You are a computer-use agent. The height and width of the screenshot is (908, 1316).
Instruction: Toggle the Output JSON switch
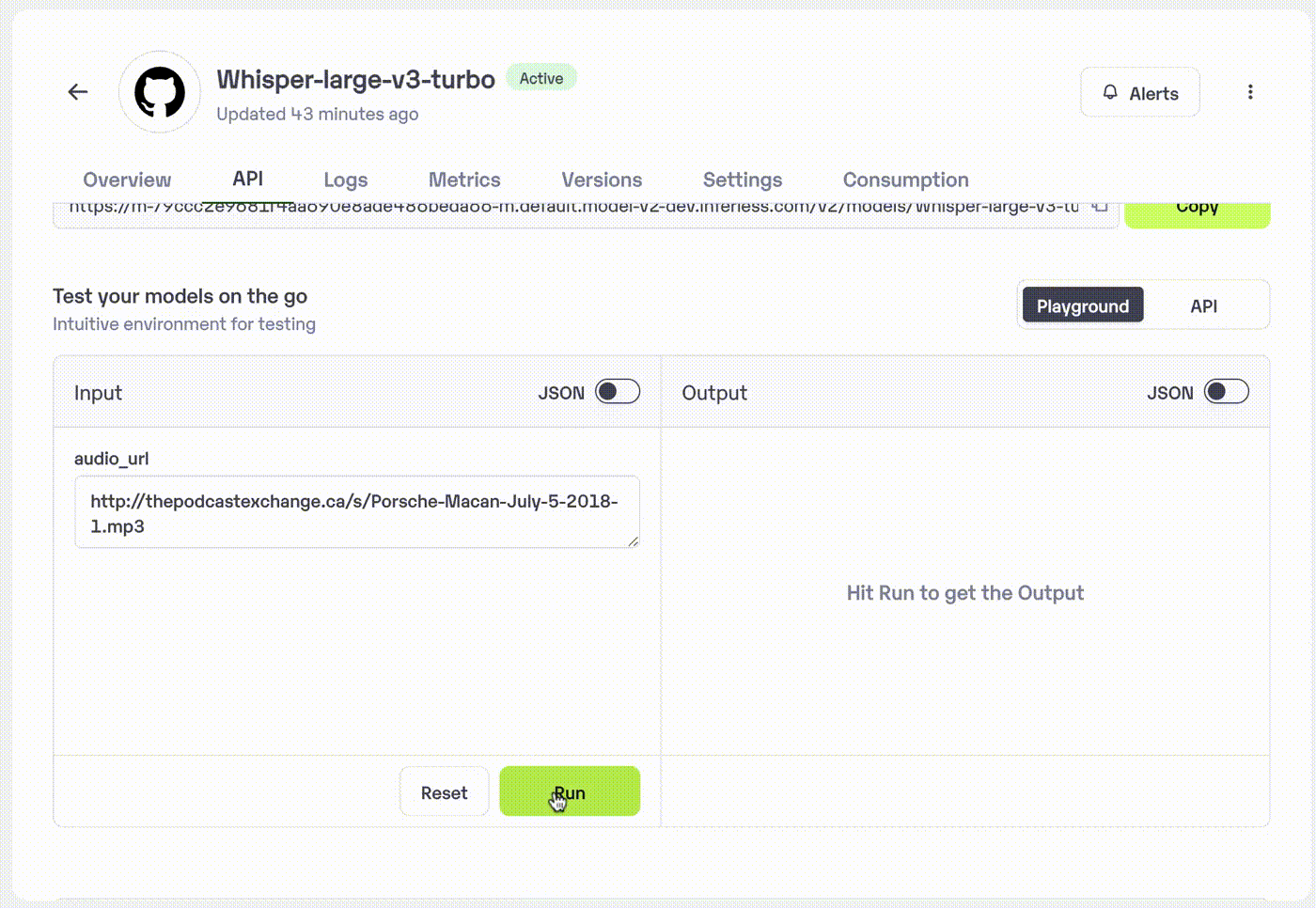point(1227,391)
